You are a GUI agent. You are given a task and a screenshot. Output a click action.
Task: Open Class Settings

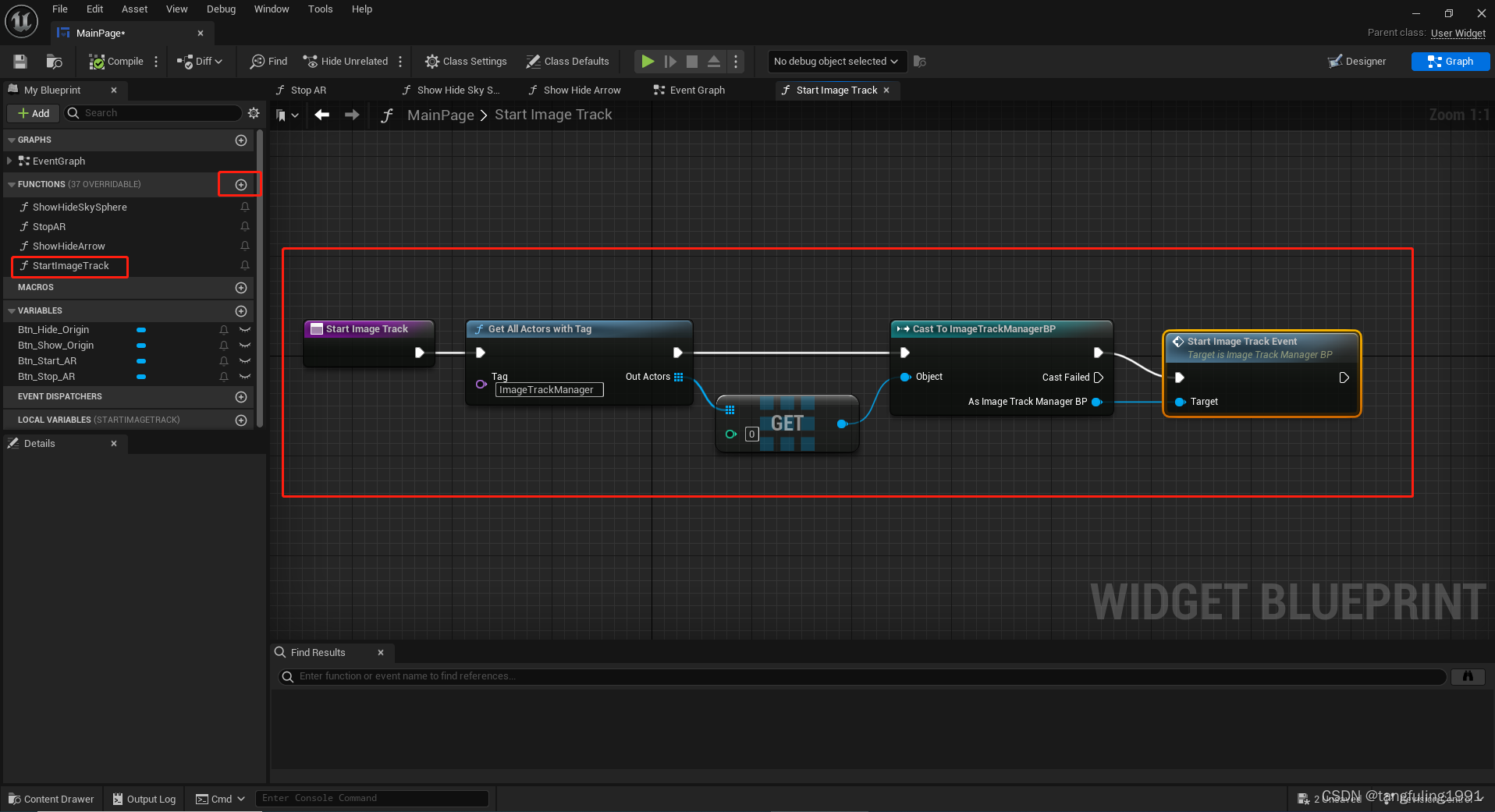466,62
